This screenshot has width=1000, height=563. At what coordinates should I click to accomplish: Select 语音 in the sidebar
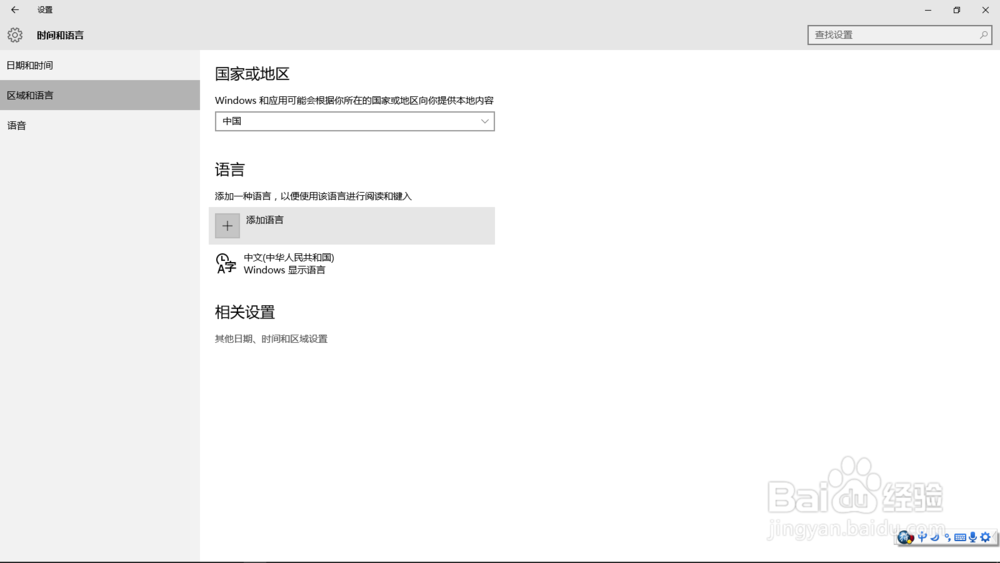click(99, 126)
